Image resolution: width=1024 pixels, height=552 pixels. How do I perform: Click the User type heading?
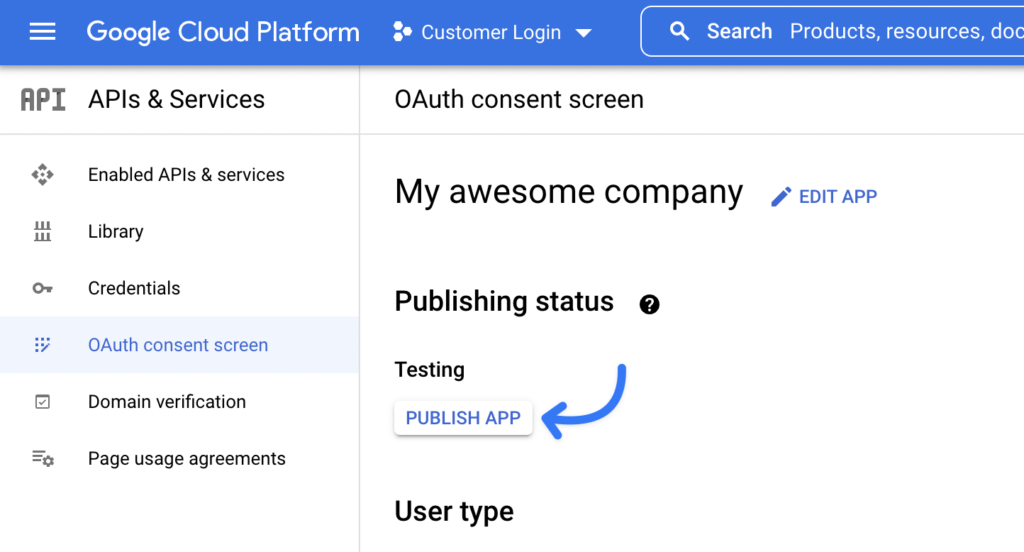click(x=454, y=511)
